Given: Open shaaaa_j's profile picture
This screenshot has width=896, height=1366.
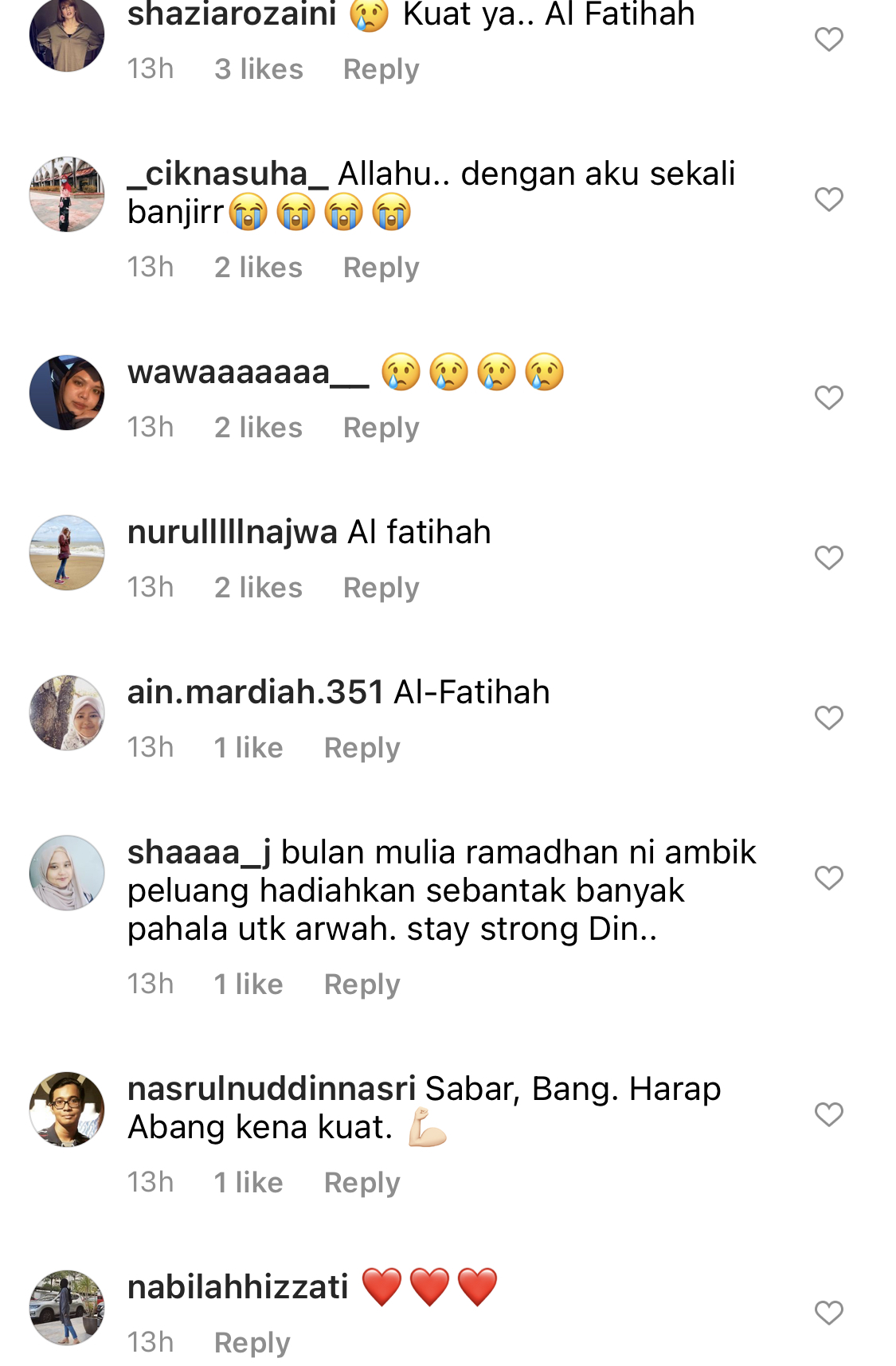Looking at the screenshot, I should (67, 873).
